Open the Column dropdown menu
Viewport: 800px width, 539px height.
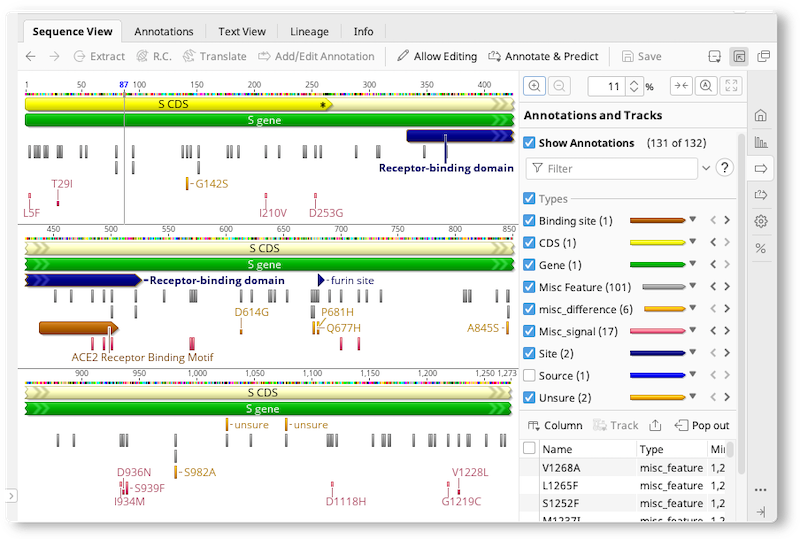coord(555,425)
